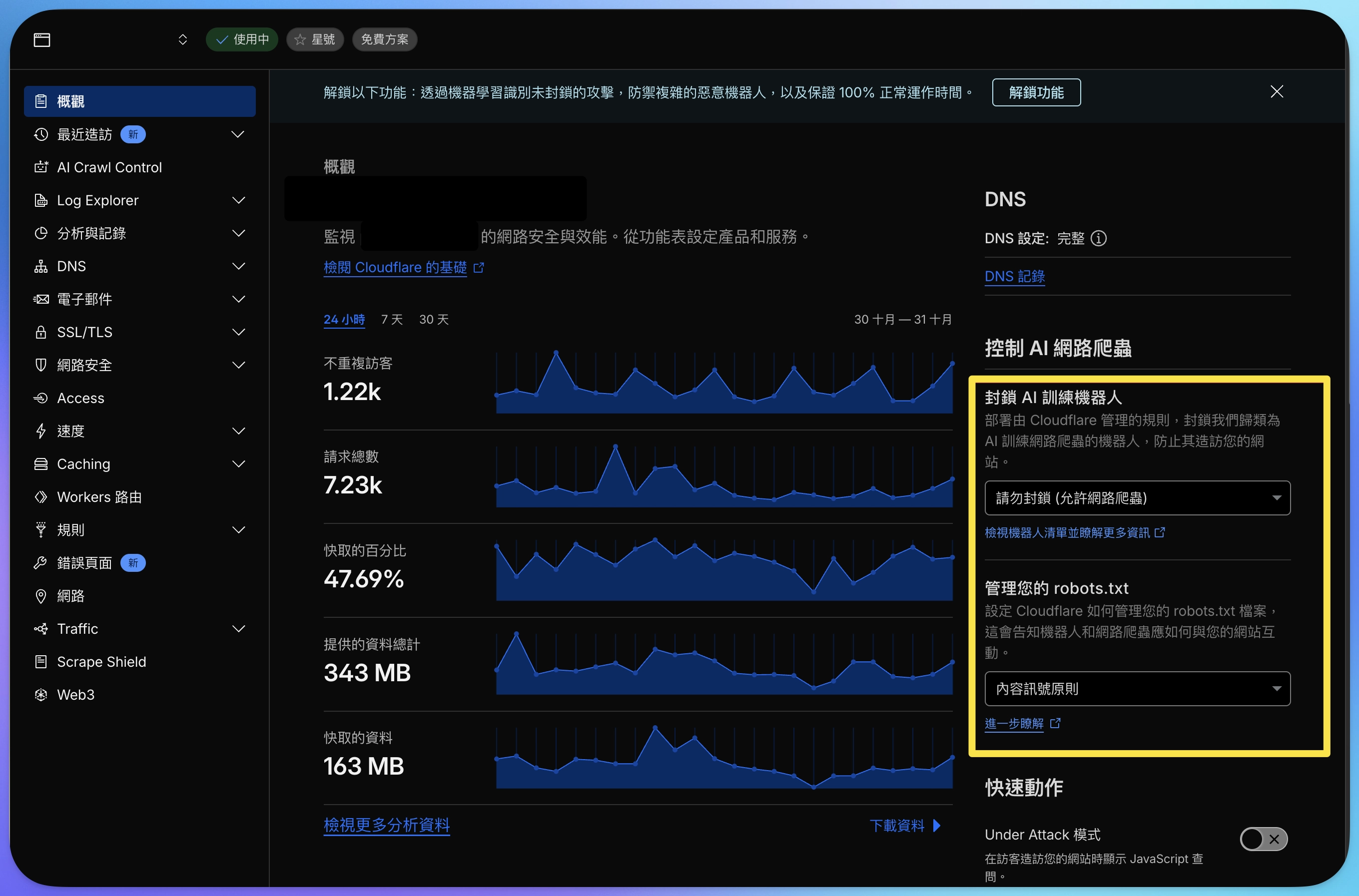Open the AI Crawl Control section
This screenshot has height=896, width=1359.
click(109, 167)
